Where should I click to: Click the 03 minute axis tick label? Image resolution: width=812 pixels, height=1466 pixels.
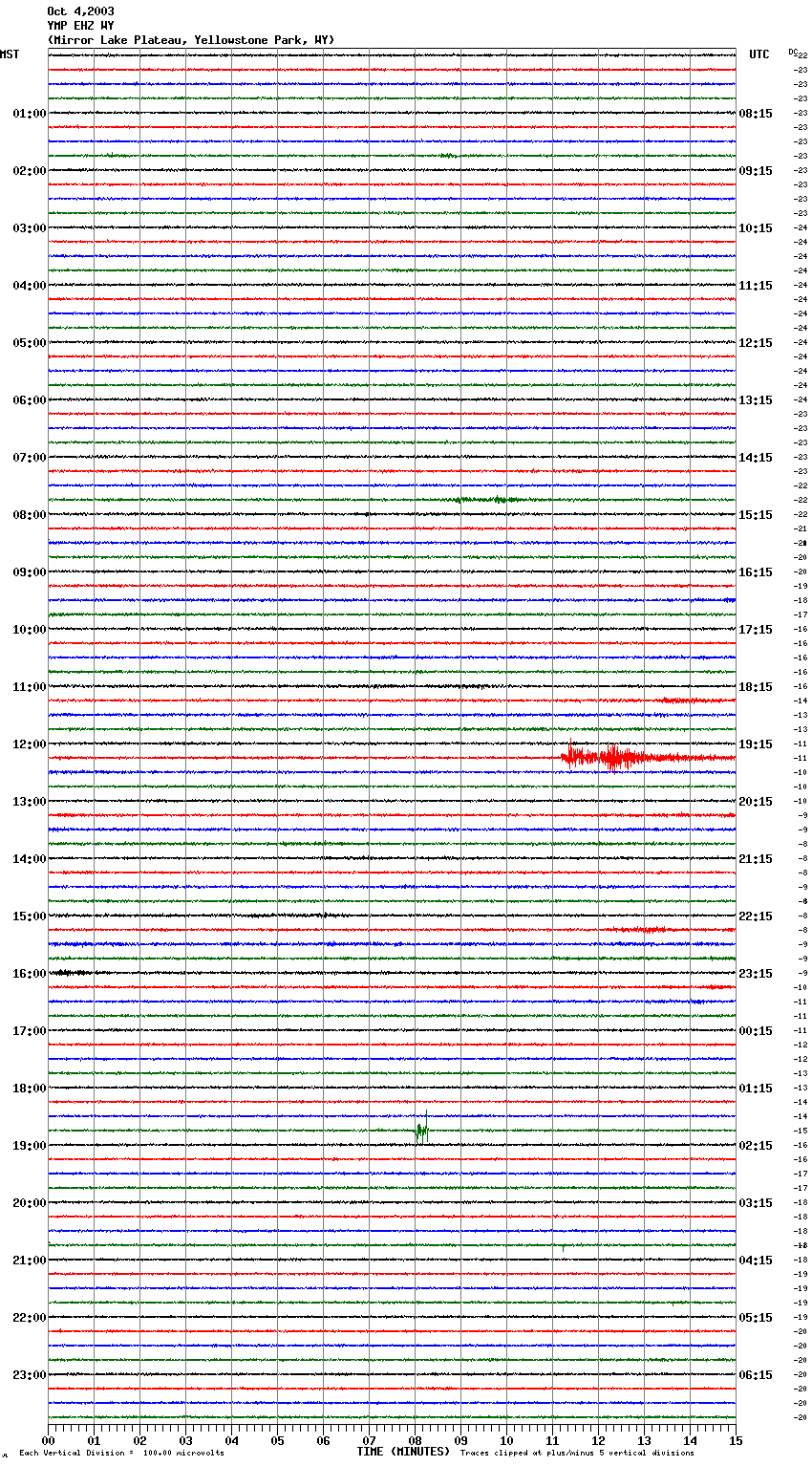186,1441
